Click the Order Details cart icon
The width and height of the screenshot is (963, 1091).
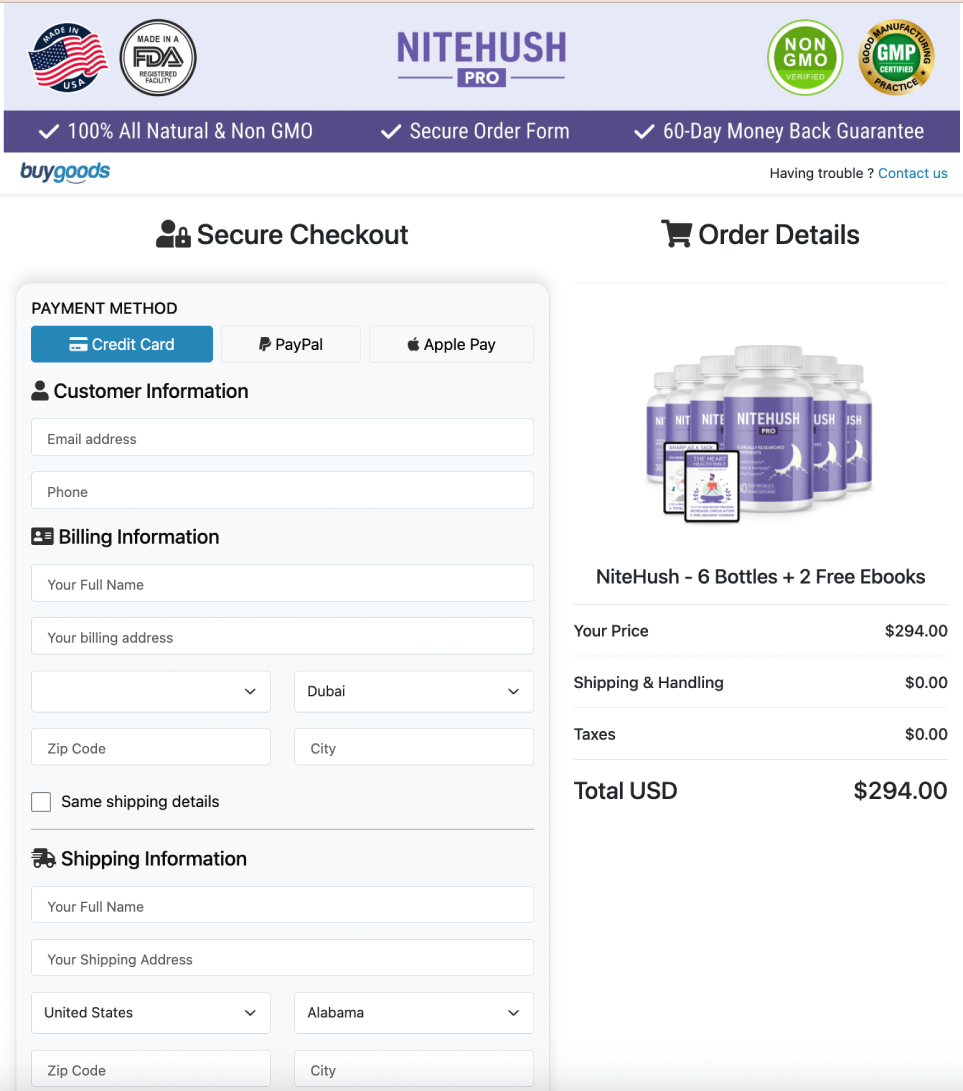(677, 233)
